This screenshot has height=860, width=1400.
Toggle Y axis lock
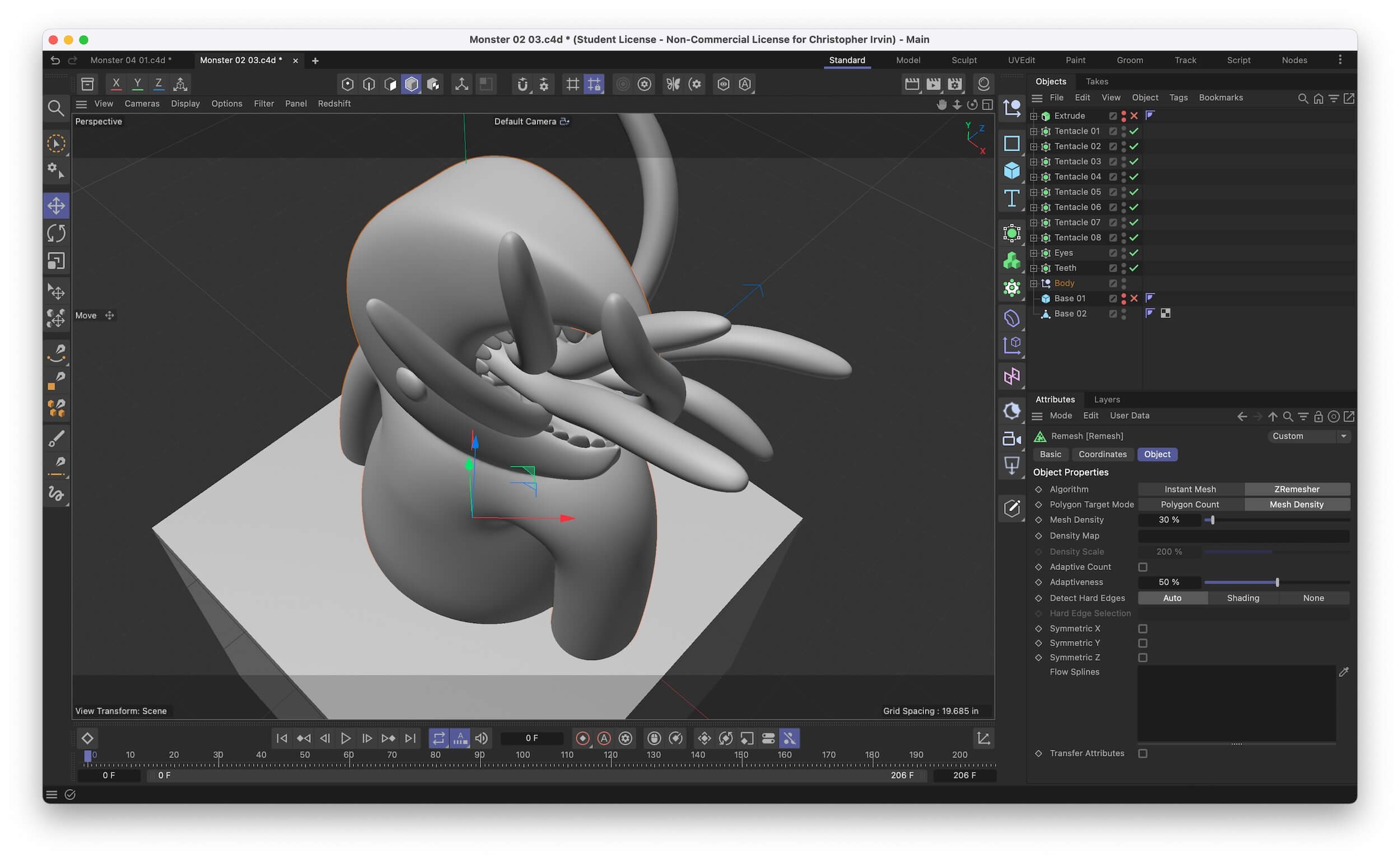tap(137, 84)
